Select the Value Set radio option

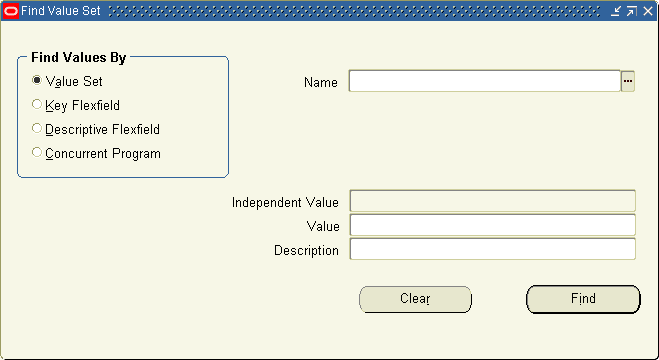(37, 80)
